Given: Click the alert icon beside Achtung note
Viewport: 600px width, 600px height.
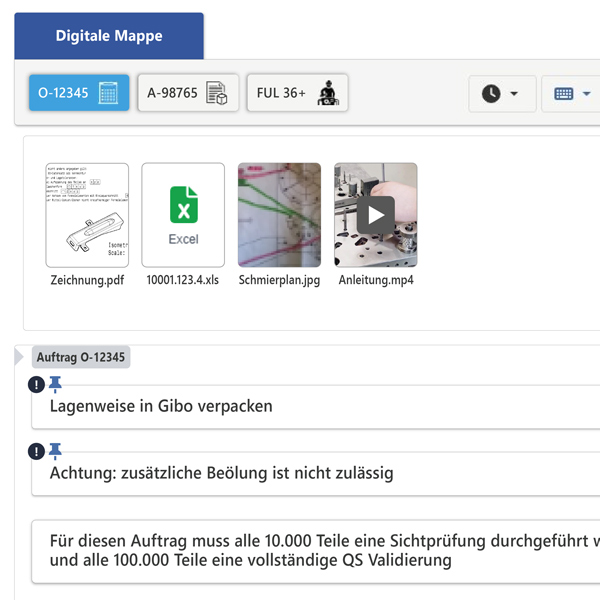Looking at the screenshot, I should [36, 452].
